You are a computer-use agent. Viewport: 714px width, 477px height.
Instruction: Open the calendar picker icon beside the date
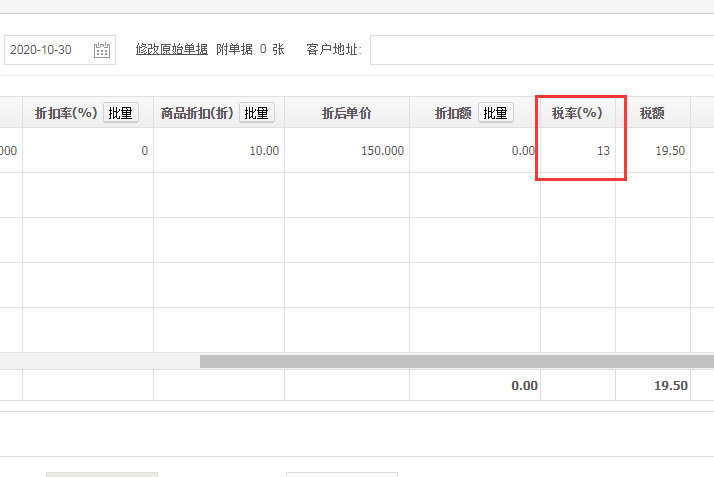pyautogui.click(x=102, y=50)
